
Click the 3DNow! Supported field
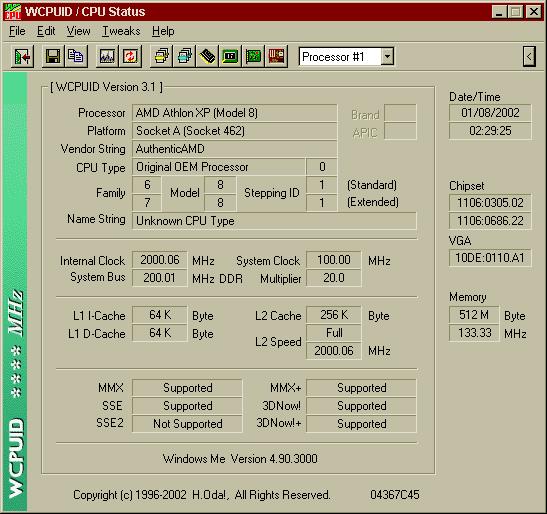coord(361,406)
